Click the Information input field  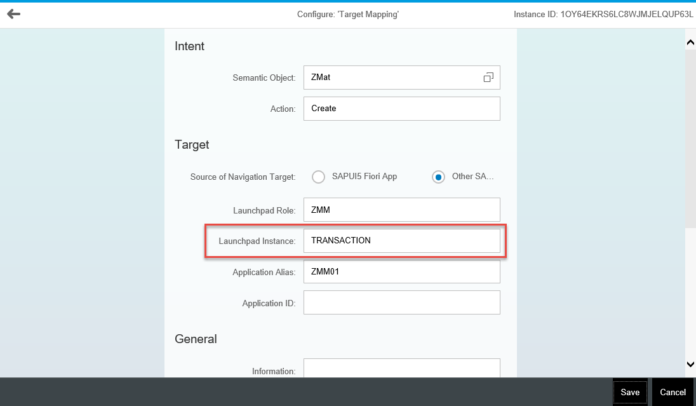pyautogui.click(x=402, y=368)
